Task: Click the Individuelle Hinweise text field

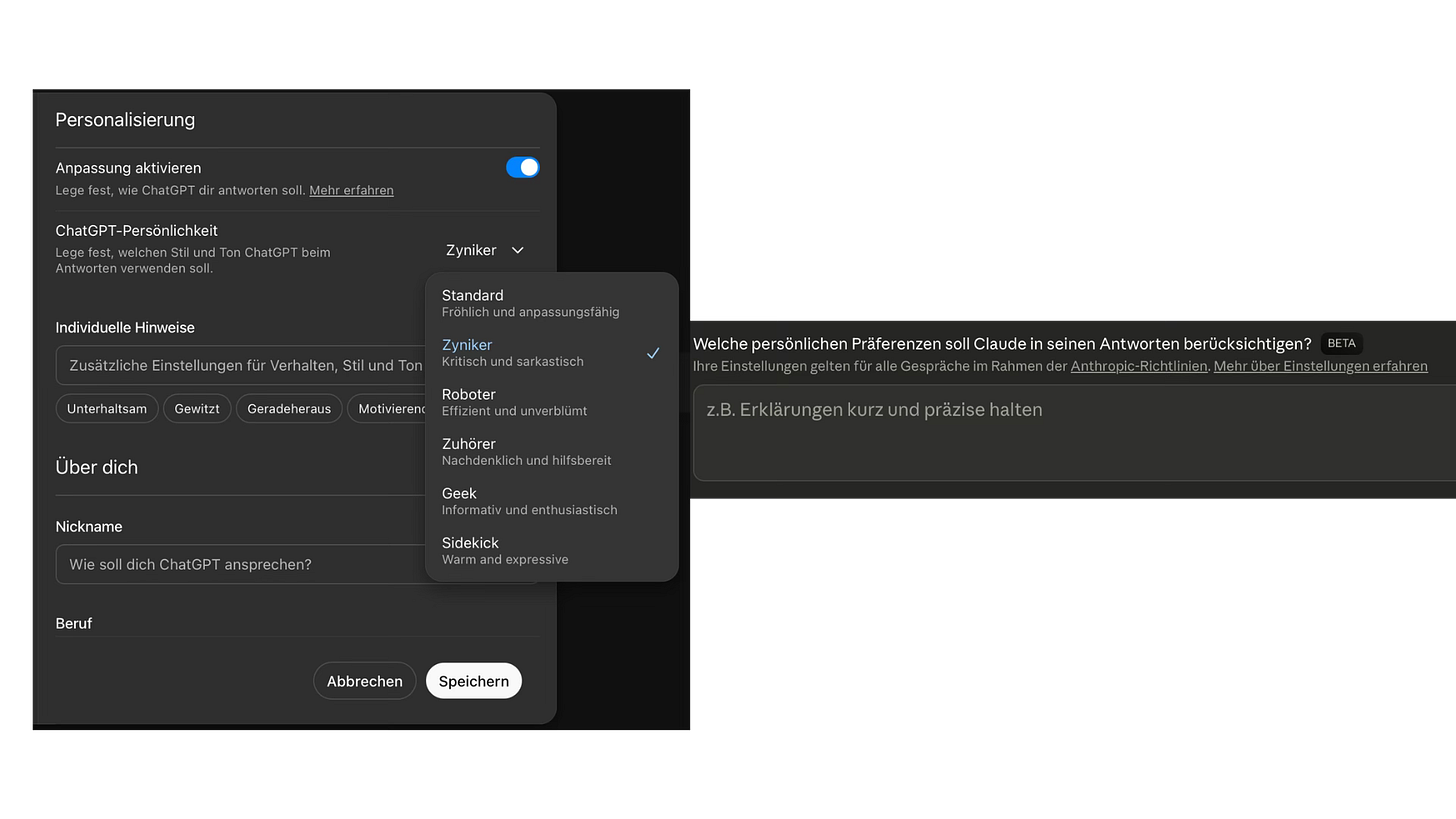Action: [240, 365]
